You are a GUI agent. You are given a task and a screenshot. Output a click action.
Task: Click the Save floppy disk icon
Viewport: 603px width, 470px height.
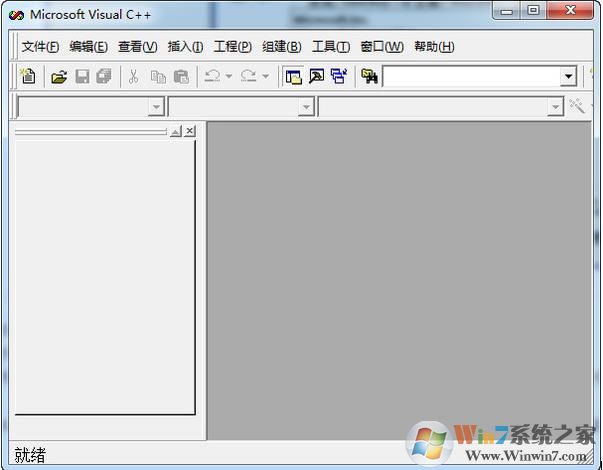[82, 77]
